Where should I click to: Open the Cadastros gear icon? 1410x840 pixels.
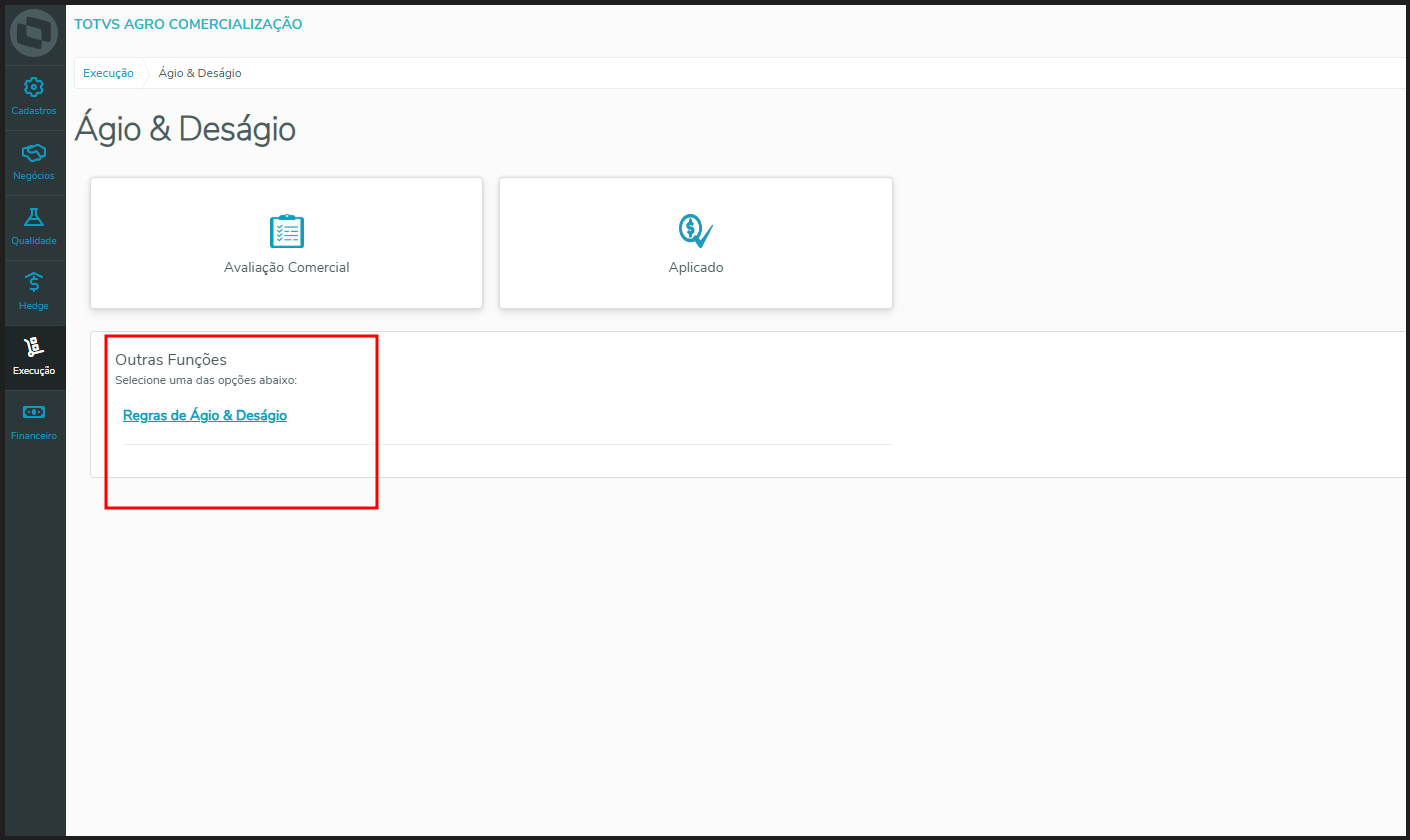click(x=34, y=87)
